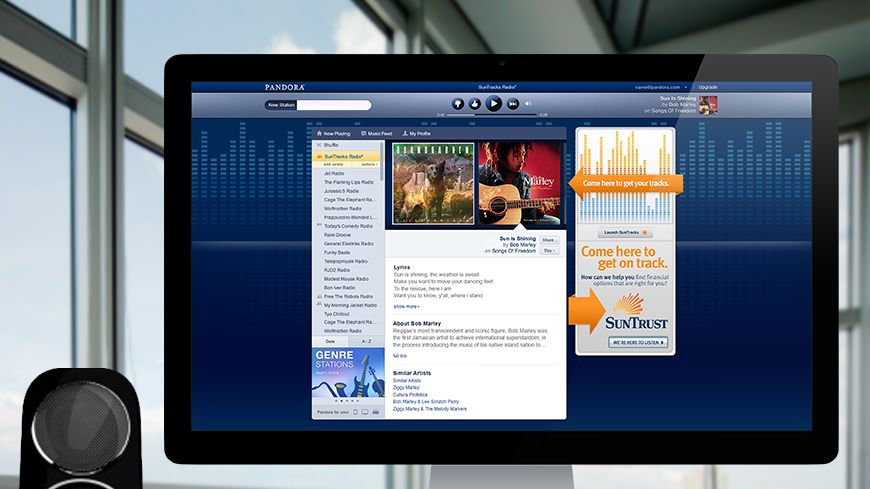The width and height of the screenshot is (870, 489).
Task: Open Sun Is Shining song link
Action: (517, 239)
